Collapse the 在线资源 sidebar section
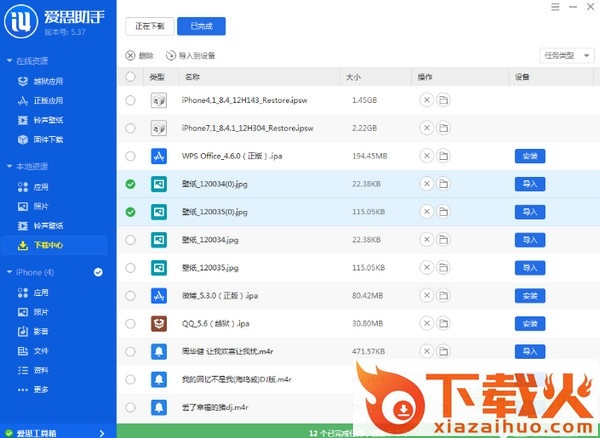This screenshot has width=600, height=438. tap(8, 62)
